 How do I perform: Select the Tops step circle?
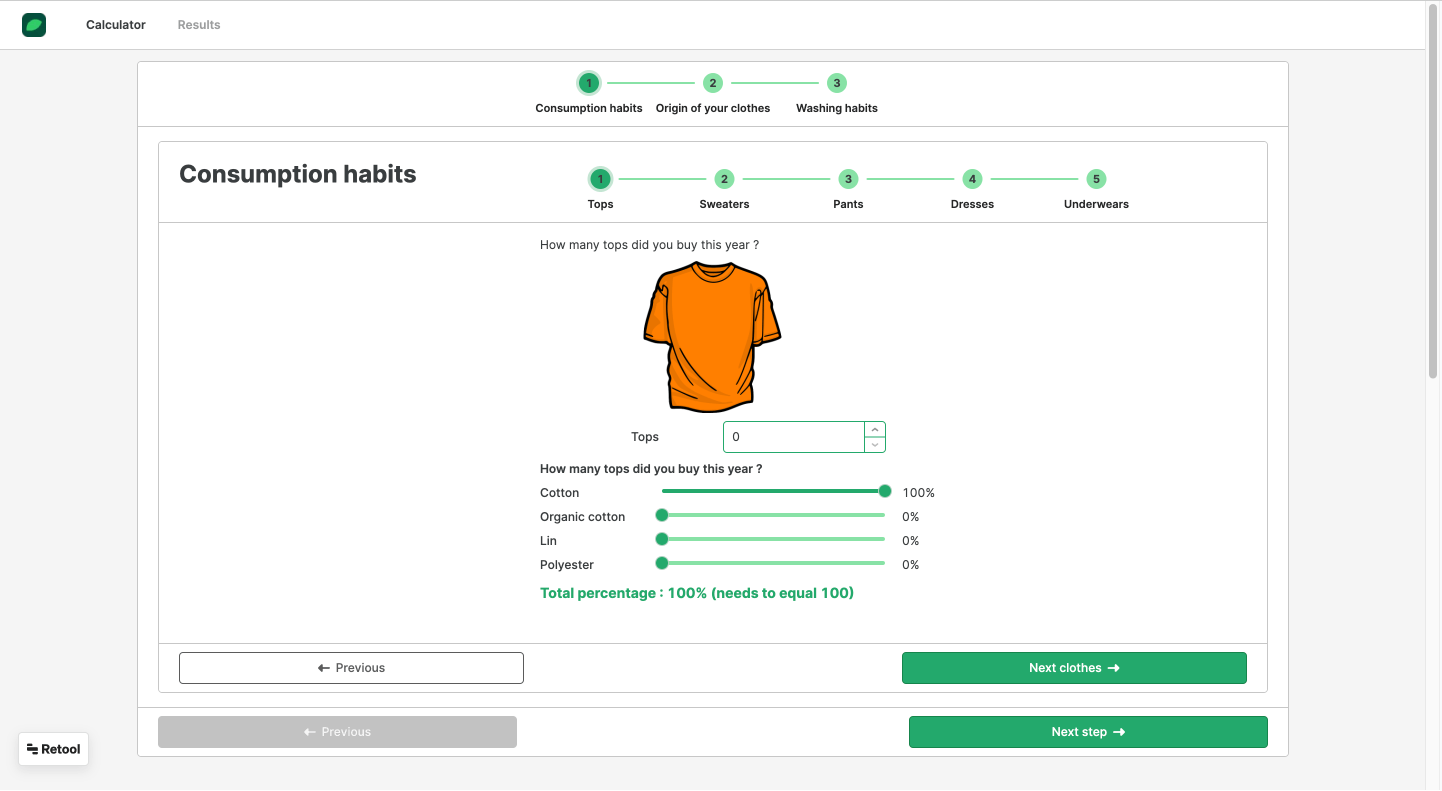[x=600, y=179]
